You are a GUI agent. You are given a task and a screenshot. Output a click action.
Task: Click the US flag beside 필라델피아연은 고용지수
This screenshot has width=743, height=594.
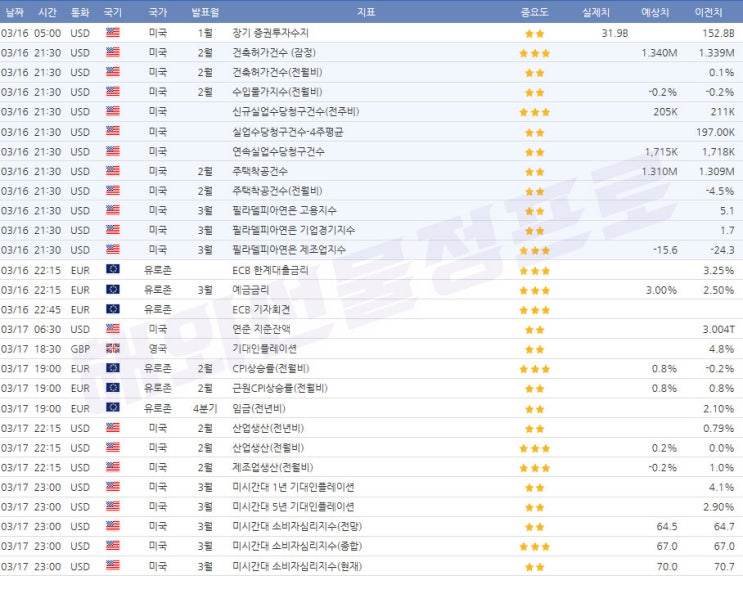point(113,210)
